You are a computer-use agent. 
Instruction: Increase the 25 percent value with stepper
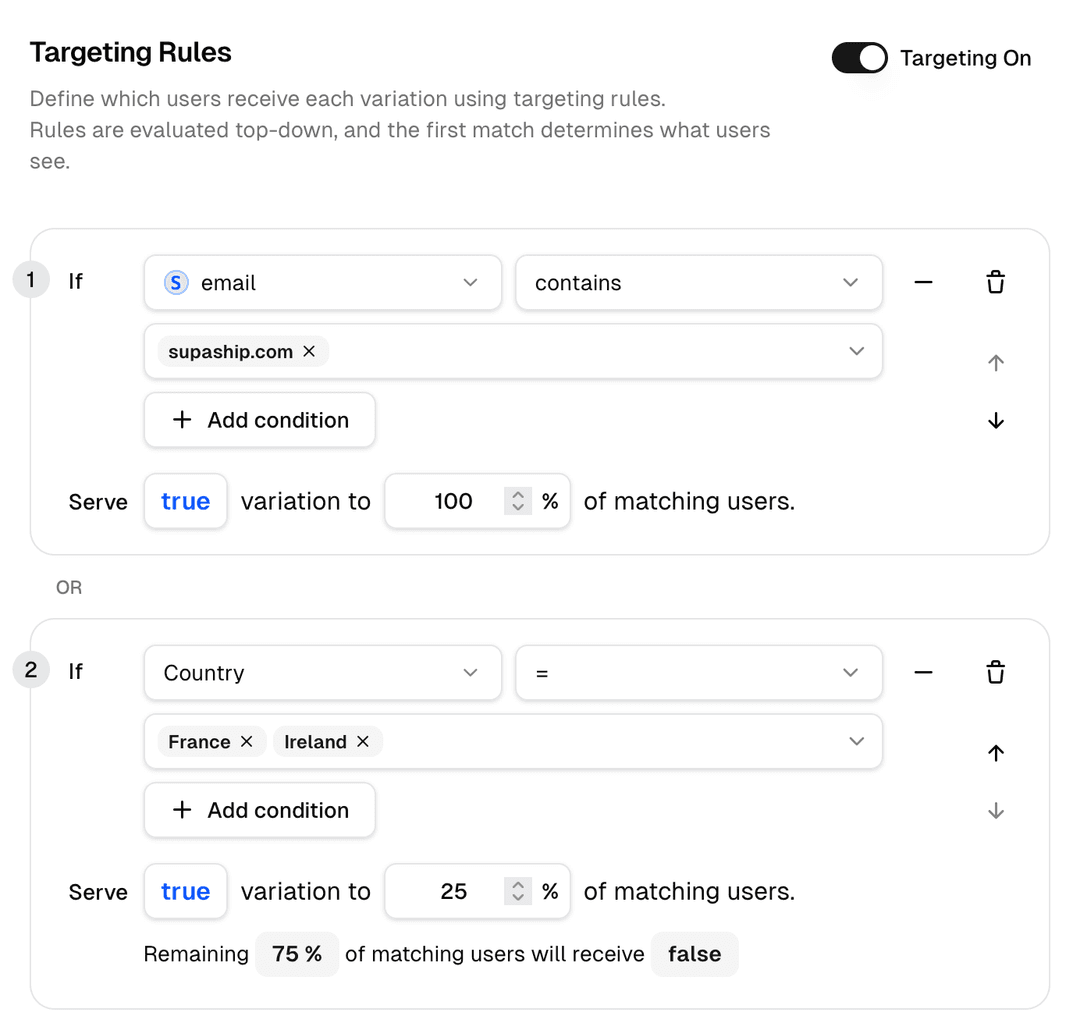pos(518,886)
